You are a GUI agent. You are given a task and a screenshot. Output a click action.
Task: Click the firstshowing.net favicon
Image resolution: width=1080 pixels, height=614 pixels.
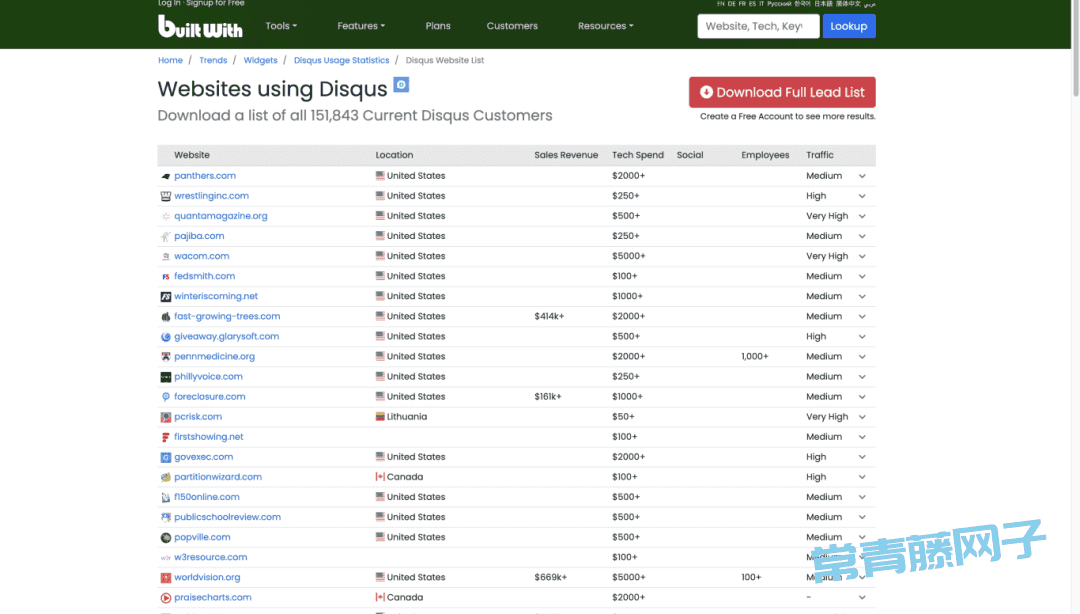point(165,437)
